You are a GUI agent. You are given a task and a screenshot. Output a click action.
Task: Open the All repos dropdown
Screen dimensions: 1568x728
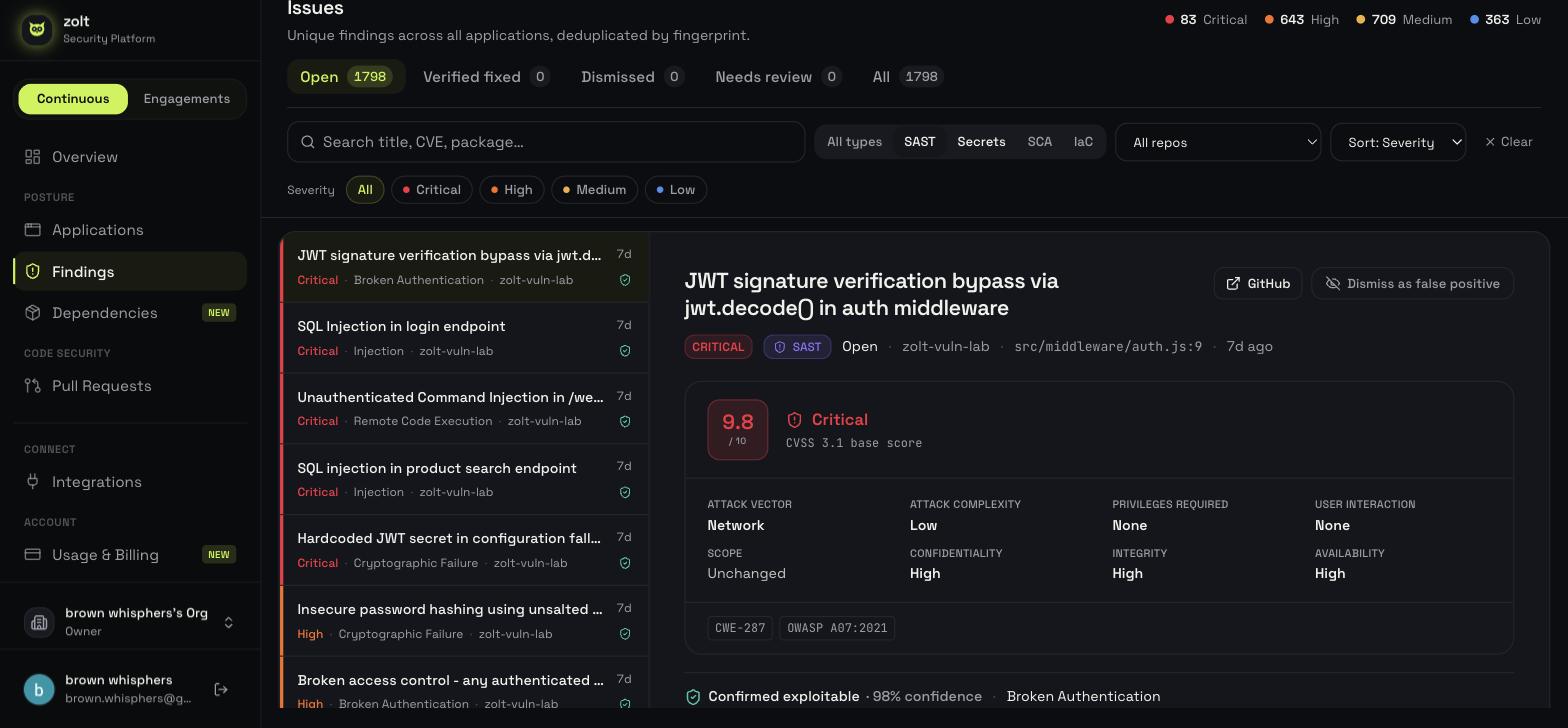(x=1218, y=142)
